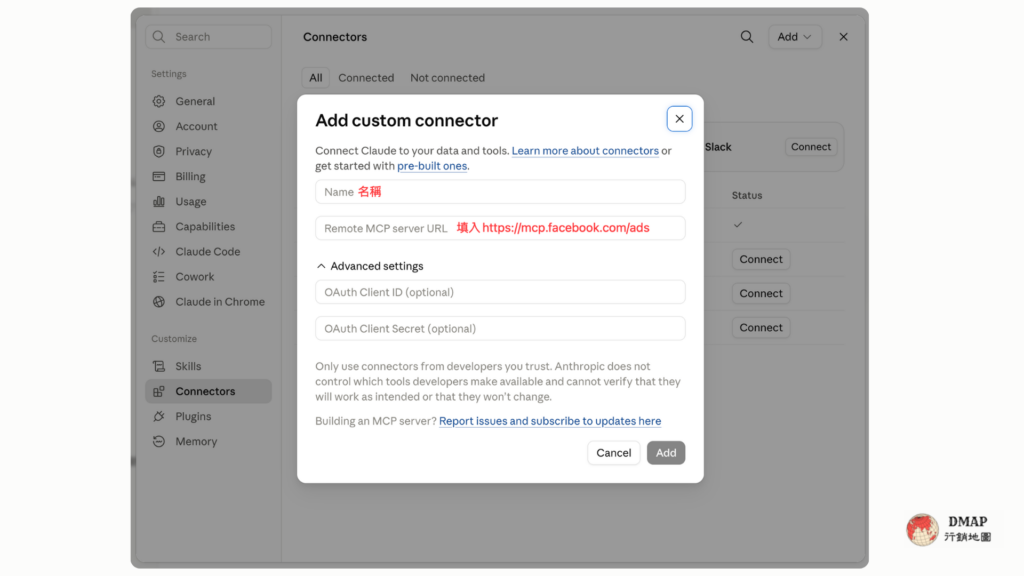This screenshot has height=576, width=1024.
Task: Click the checkmark under Status column
Action: click(738, 225)
